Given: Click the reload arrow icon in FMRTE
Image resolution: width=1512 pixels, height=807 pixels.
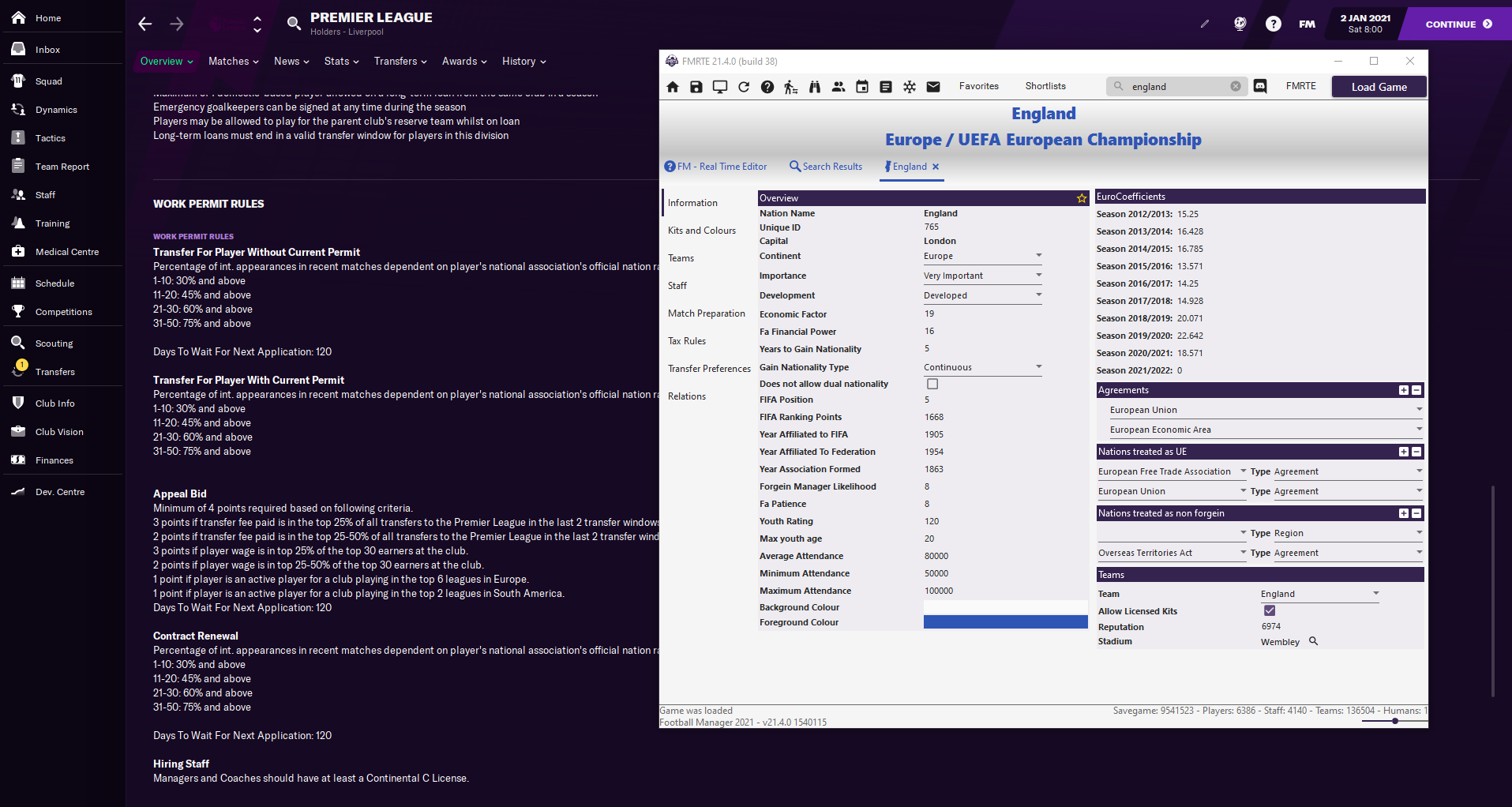Looking at the screenshot, I should coord(744,87).
